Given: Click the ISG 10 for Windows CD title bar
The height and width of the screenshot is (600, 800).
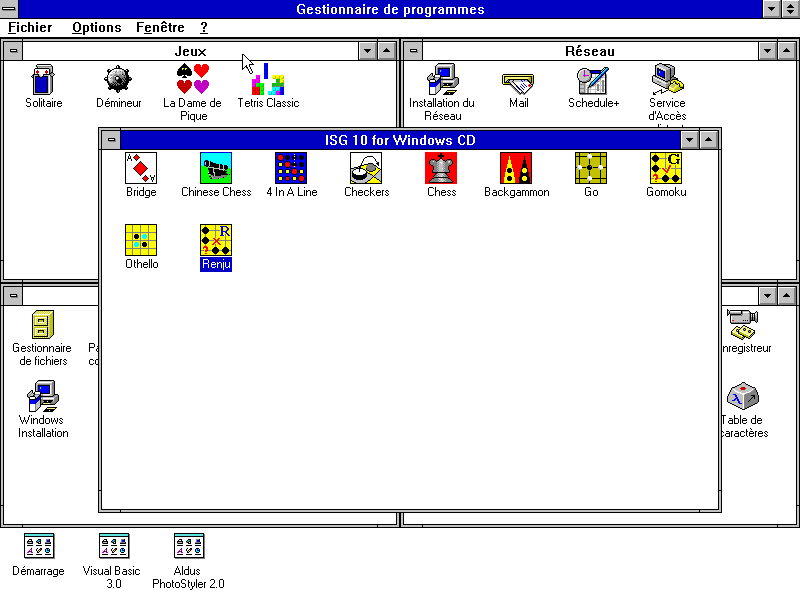Looking at the screenshot, I should pos(401,140).
